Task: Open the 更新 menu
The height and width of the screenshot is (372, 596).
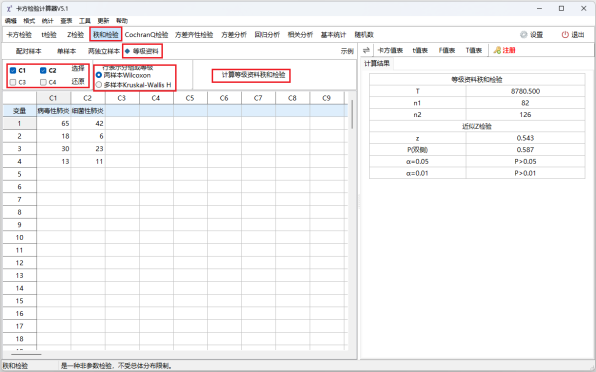Action: (103, 21)
